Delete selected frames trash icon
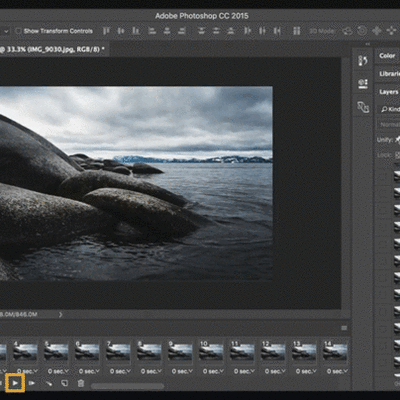The height and width of the screenshot is (400, 400). [x=81, y=383]
